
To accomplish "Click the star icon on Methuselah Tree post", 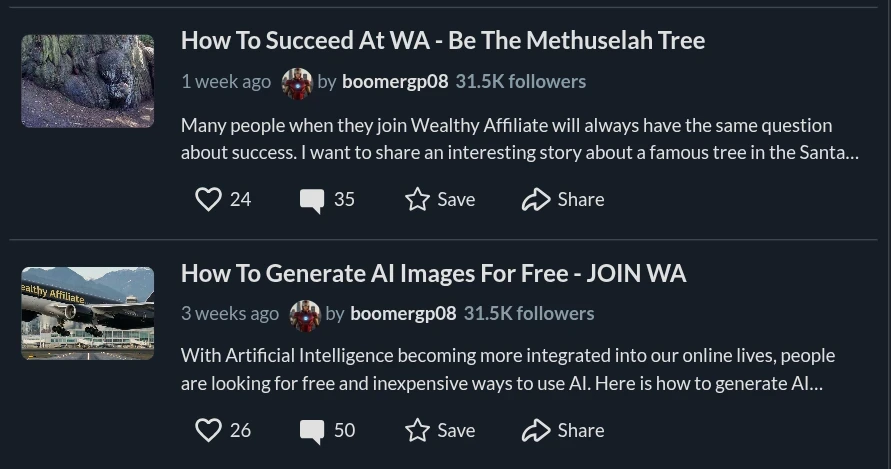I will pyautogui.click(x=417, y=199).
